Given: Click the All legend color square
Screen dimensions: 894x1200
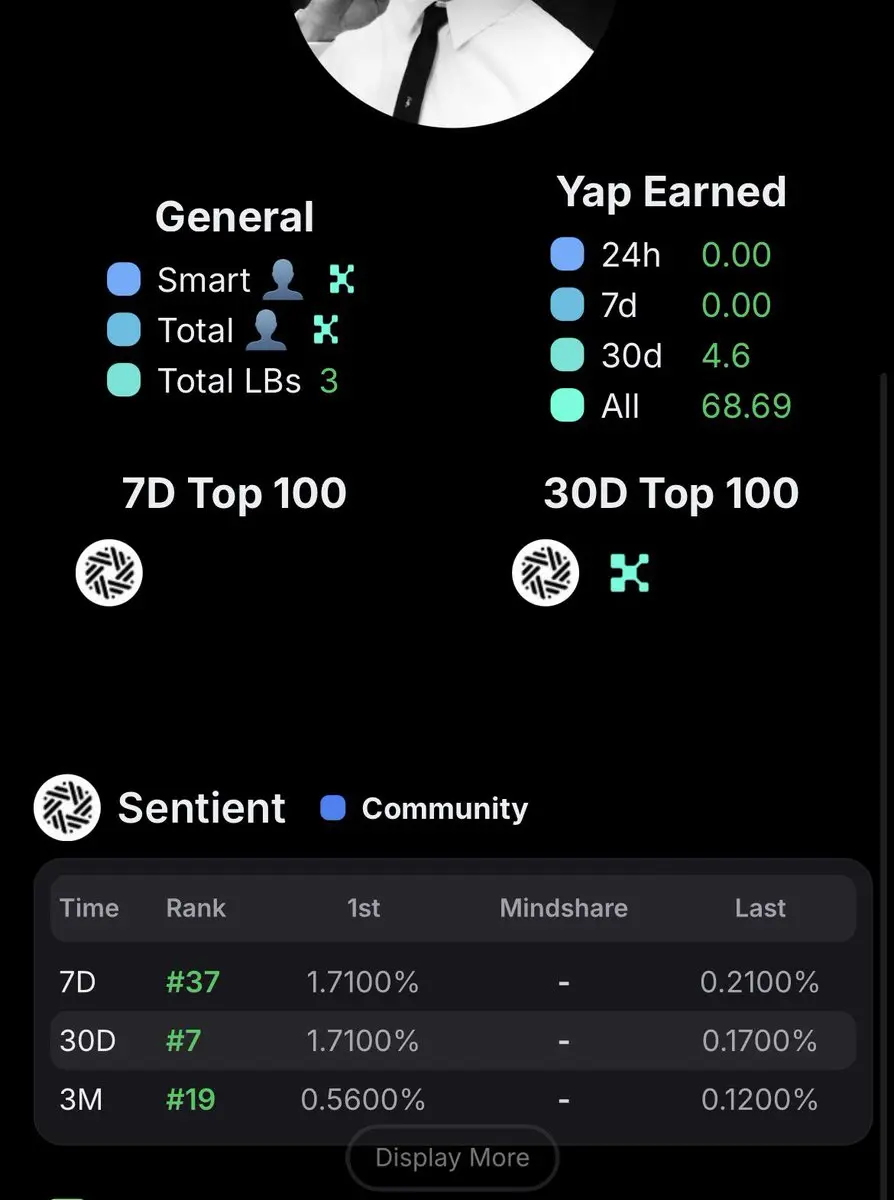Looking at the screenshot, I should 567,407.
